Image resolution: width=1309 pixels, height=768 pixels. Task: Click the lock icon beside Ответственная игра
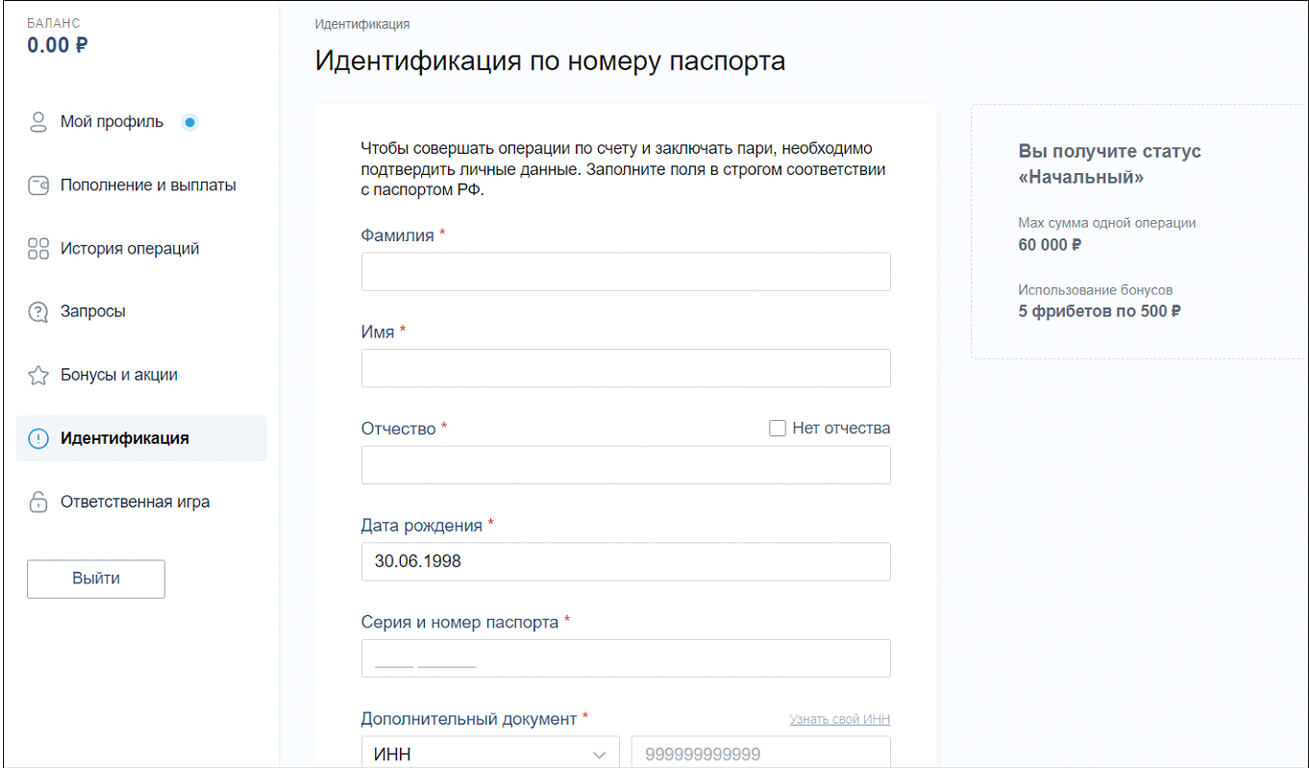pyautogui.click(x=39, y=502)
